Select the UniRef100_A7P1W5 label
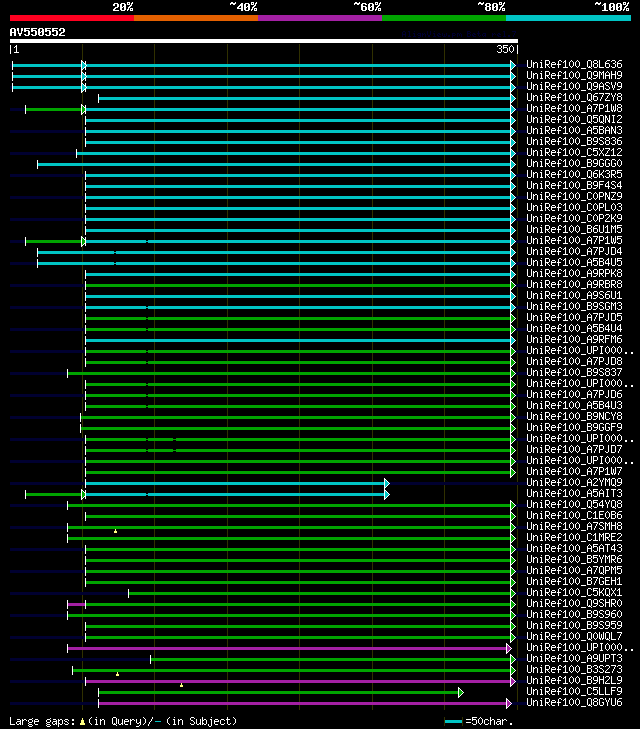640x729 pixels. (574, 240)
